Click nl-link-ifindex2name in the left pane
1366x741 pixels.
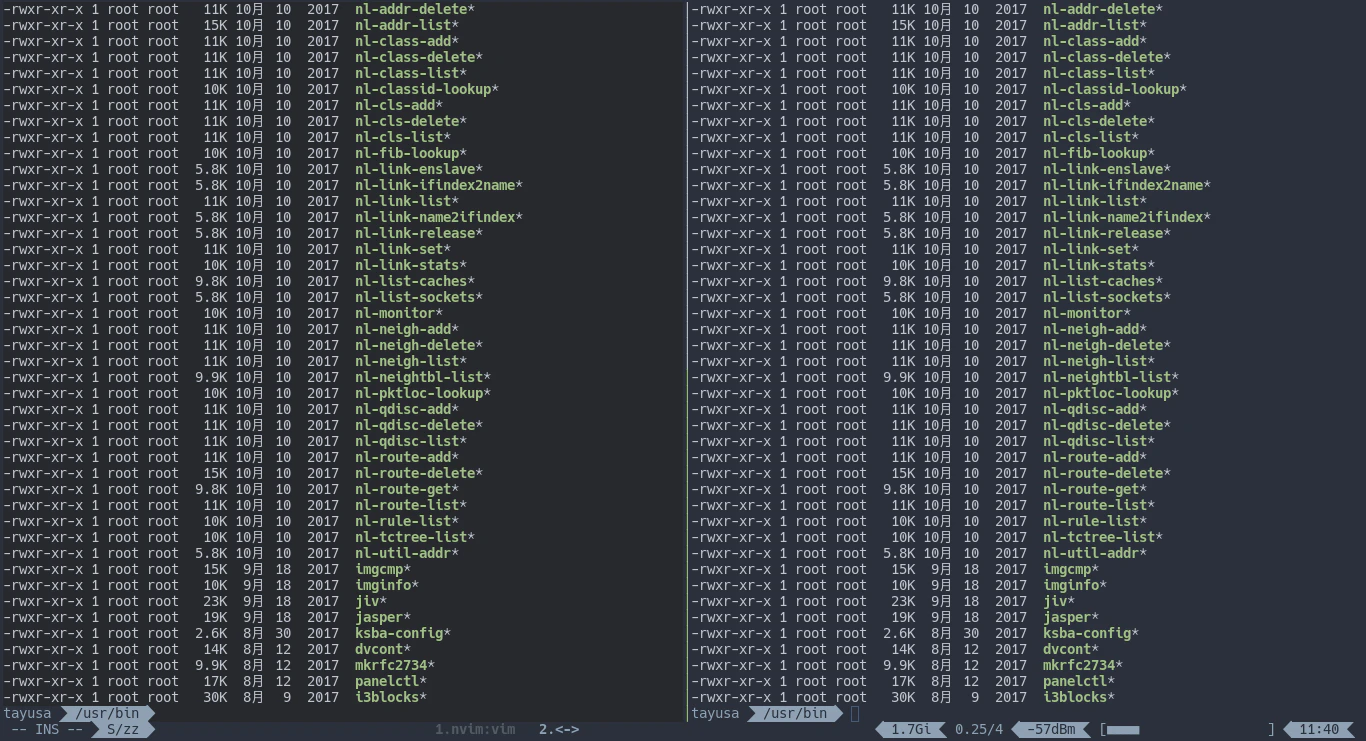435,185
